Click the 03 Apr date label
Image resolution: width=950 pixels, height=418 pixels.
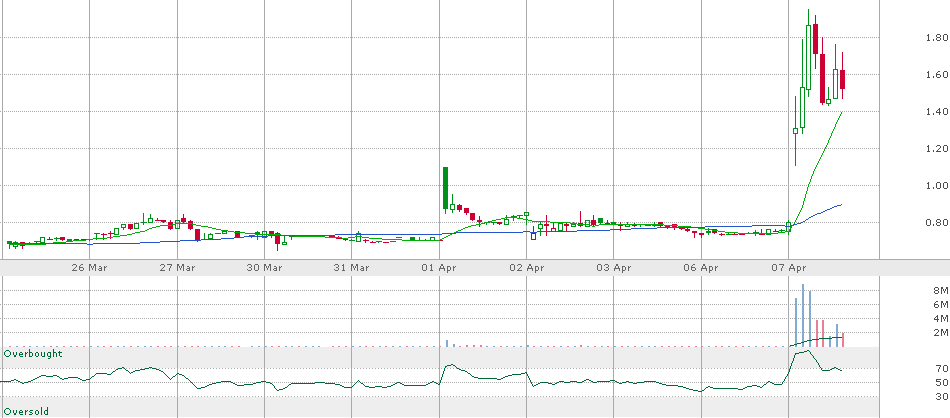[613, 267]
